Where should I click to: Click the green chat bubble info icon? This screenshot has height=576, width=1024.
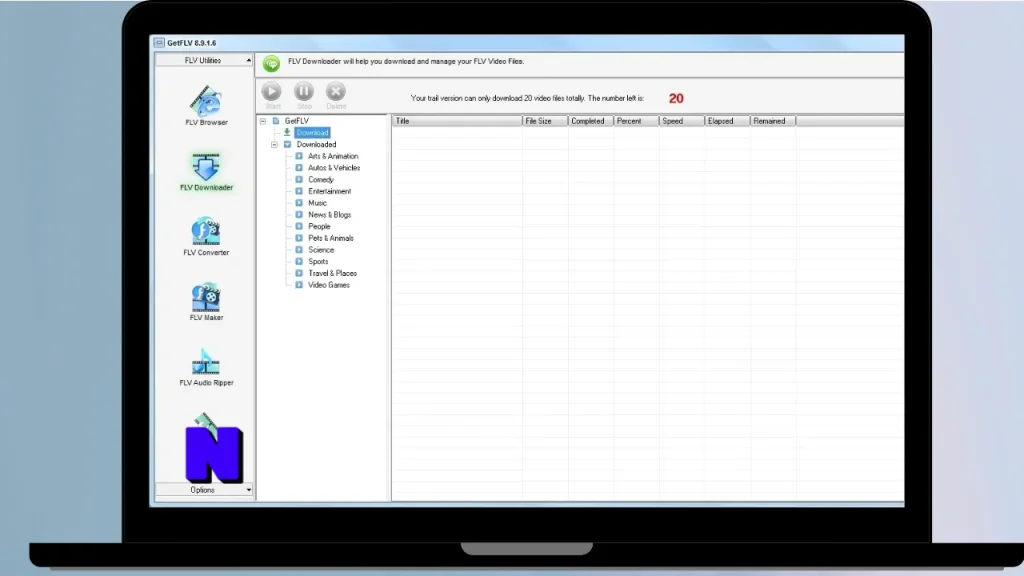271,63
